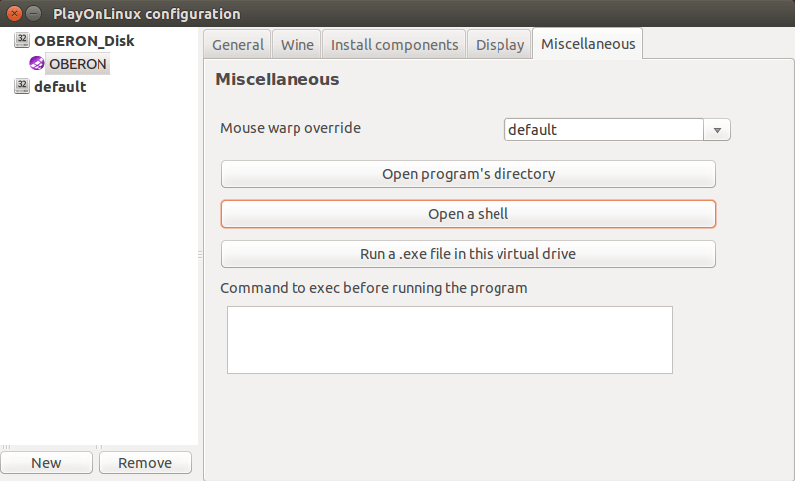
Task: Open the Wine tab
Action: pyautogui.click(x=297, y=44)
